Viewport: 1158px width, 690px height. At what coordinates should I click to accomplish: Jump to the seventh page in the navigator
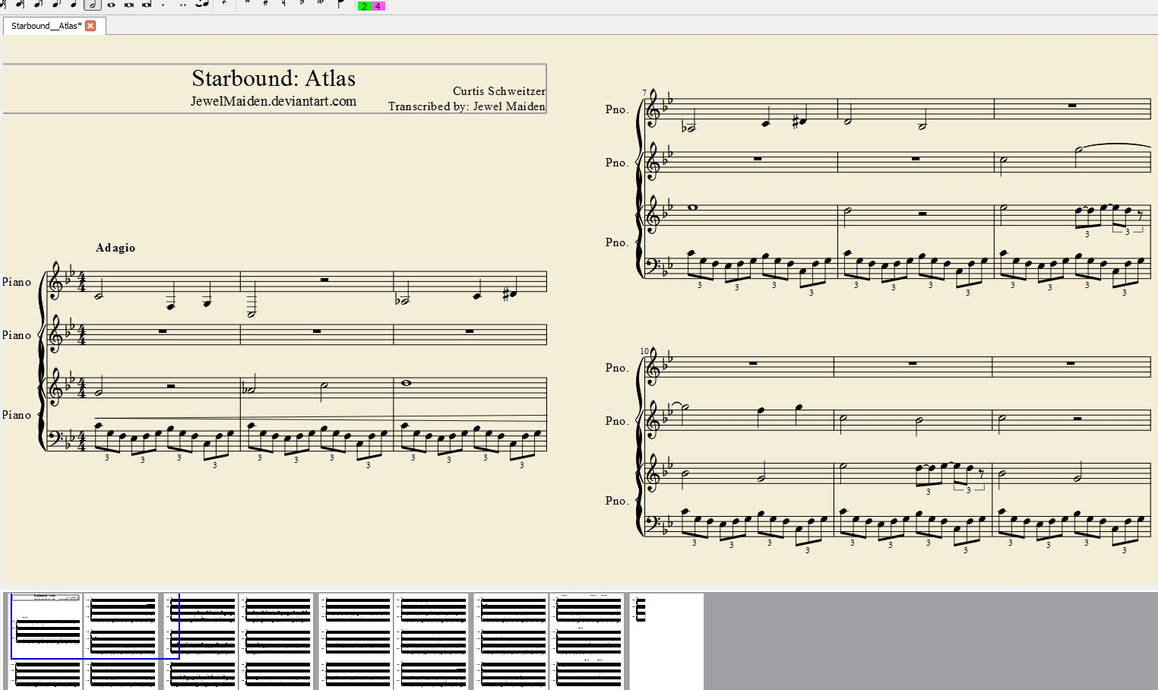click(511, 641)
